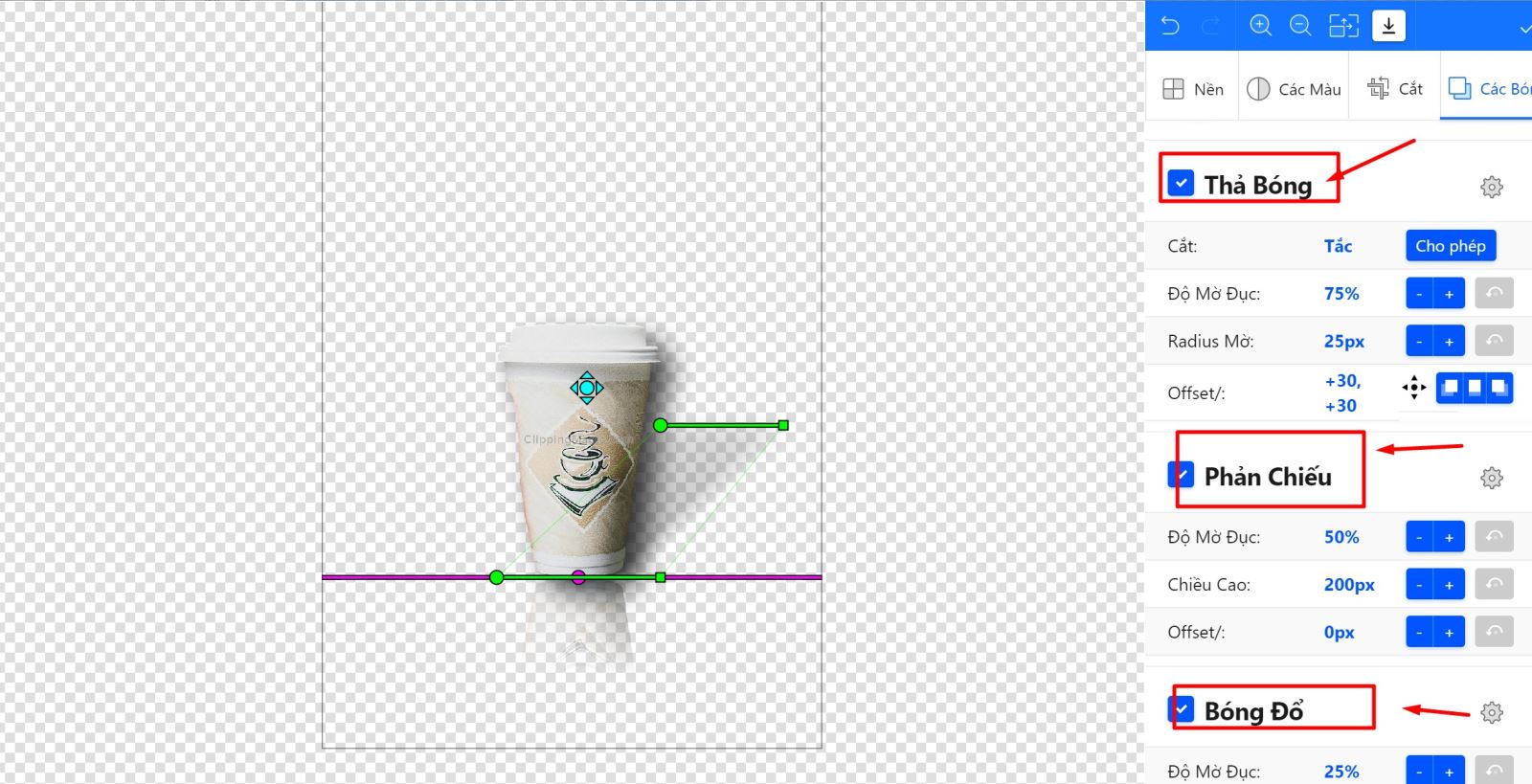This screenshot has height=784, width=1532.
Task: Fit image to the view
Action: pos(1343,26)
